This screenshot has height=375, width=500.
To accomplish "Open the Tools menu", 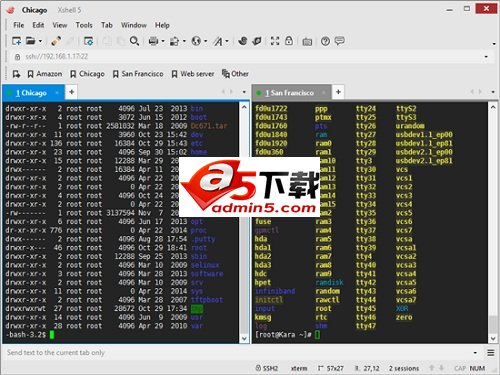I will [84, 25].
